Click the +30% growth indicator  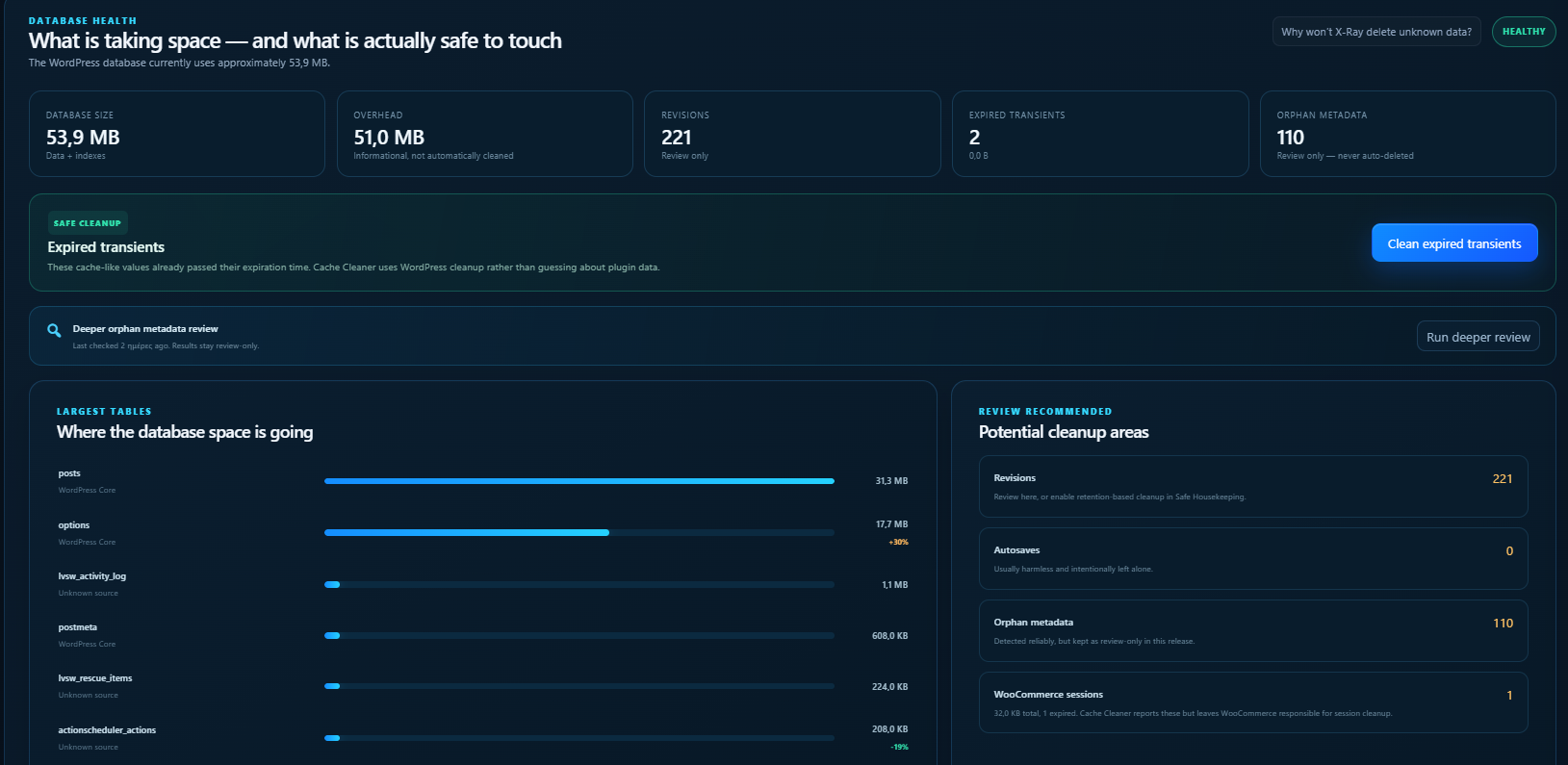pyautogui.click(x=898, y=542)
